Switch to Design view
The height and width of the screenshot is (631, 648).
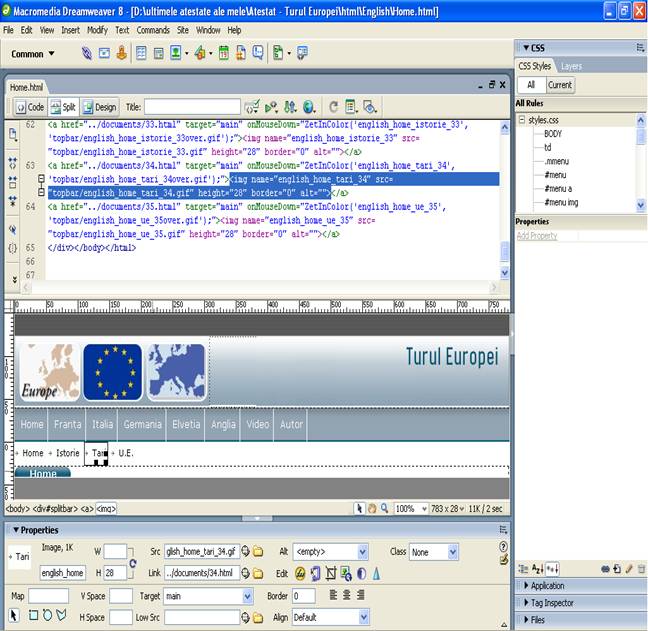click(x=100, y=107)
